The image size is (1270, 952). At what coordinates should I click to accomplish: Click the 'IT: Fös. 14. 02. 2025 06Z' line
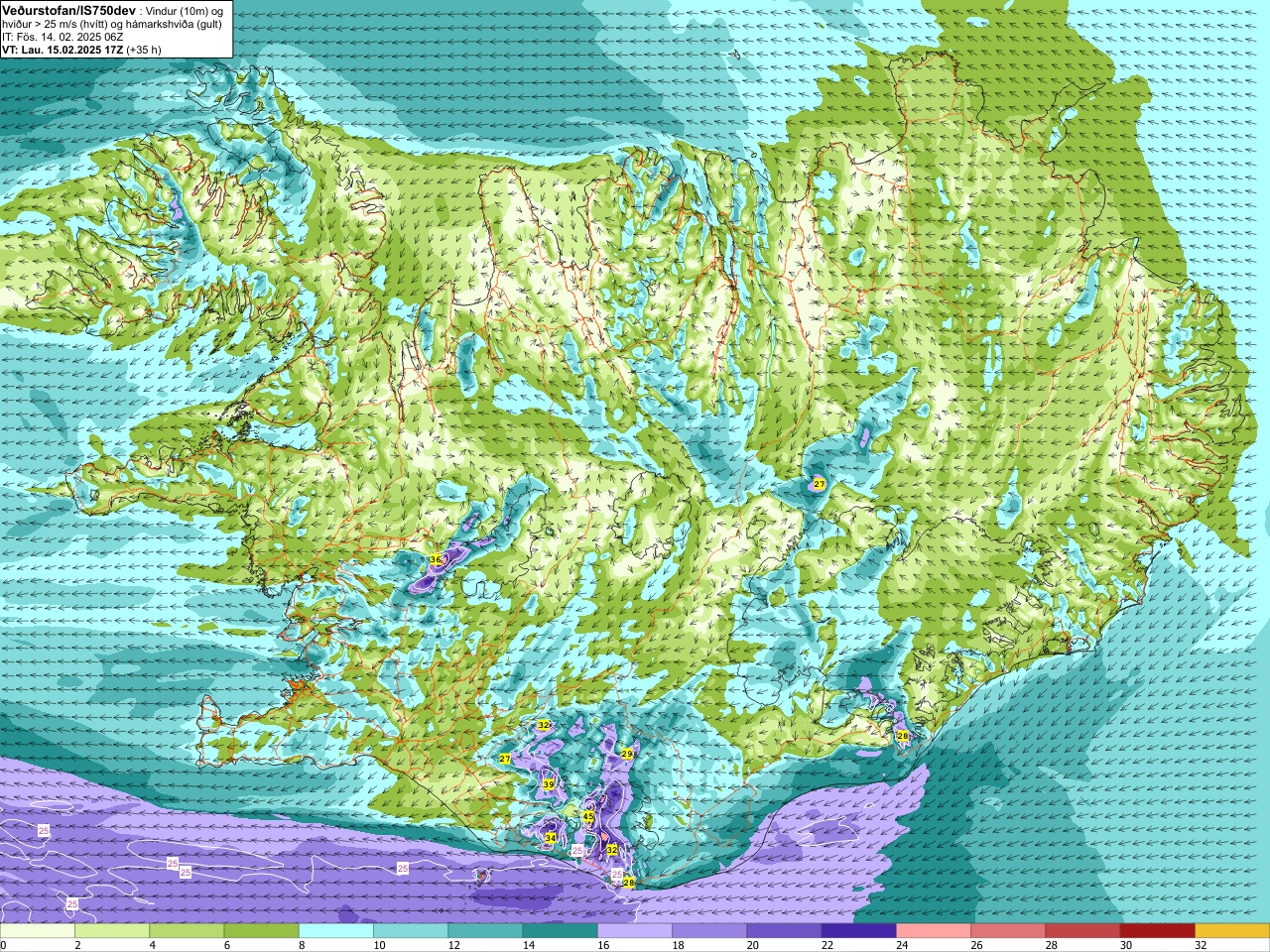[63, 37]
